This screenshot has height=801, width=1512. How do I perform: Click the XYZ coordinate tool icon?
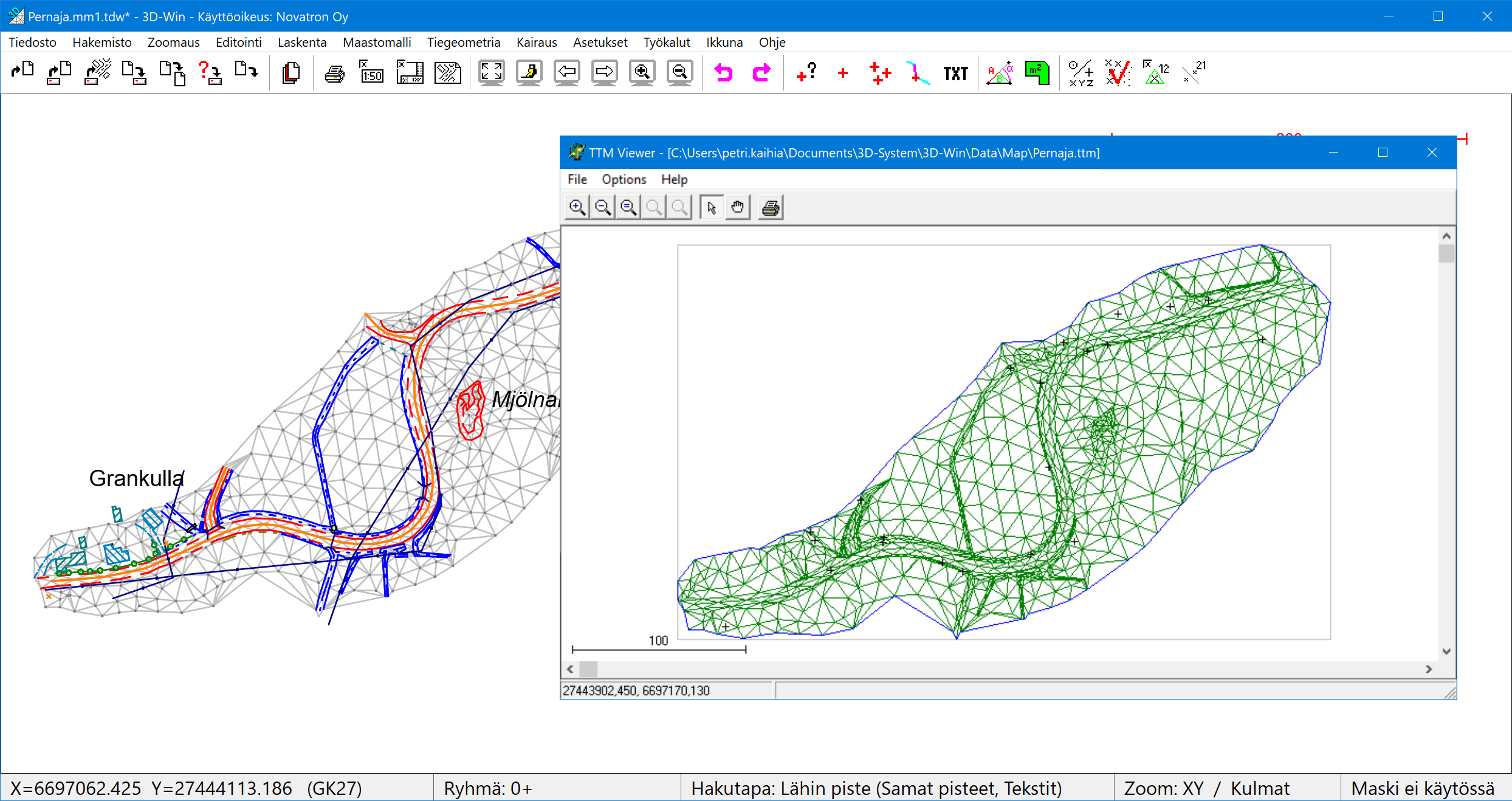[x=1081, y=73]
